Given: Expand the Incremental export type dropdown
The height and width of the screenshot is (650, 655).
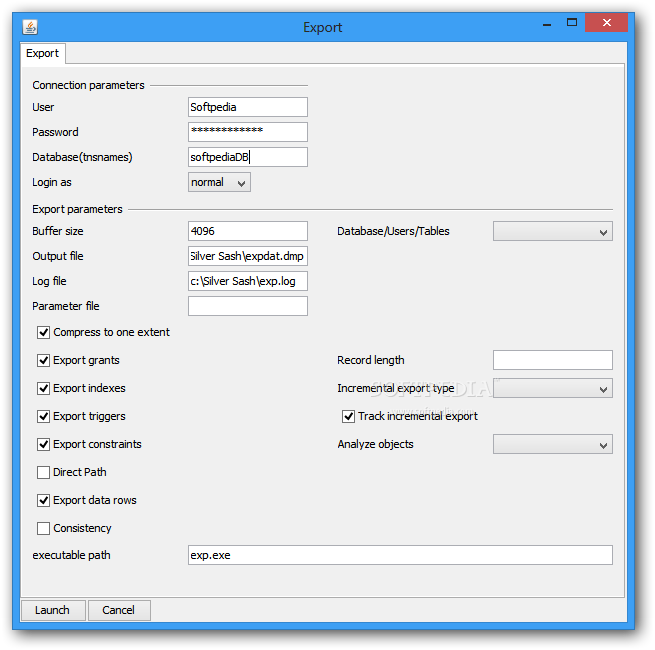Looking at the screenshot, I should click(553, 388).
